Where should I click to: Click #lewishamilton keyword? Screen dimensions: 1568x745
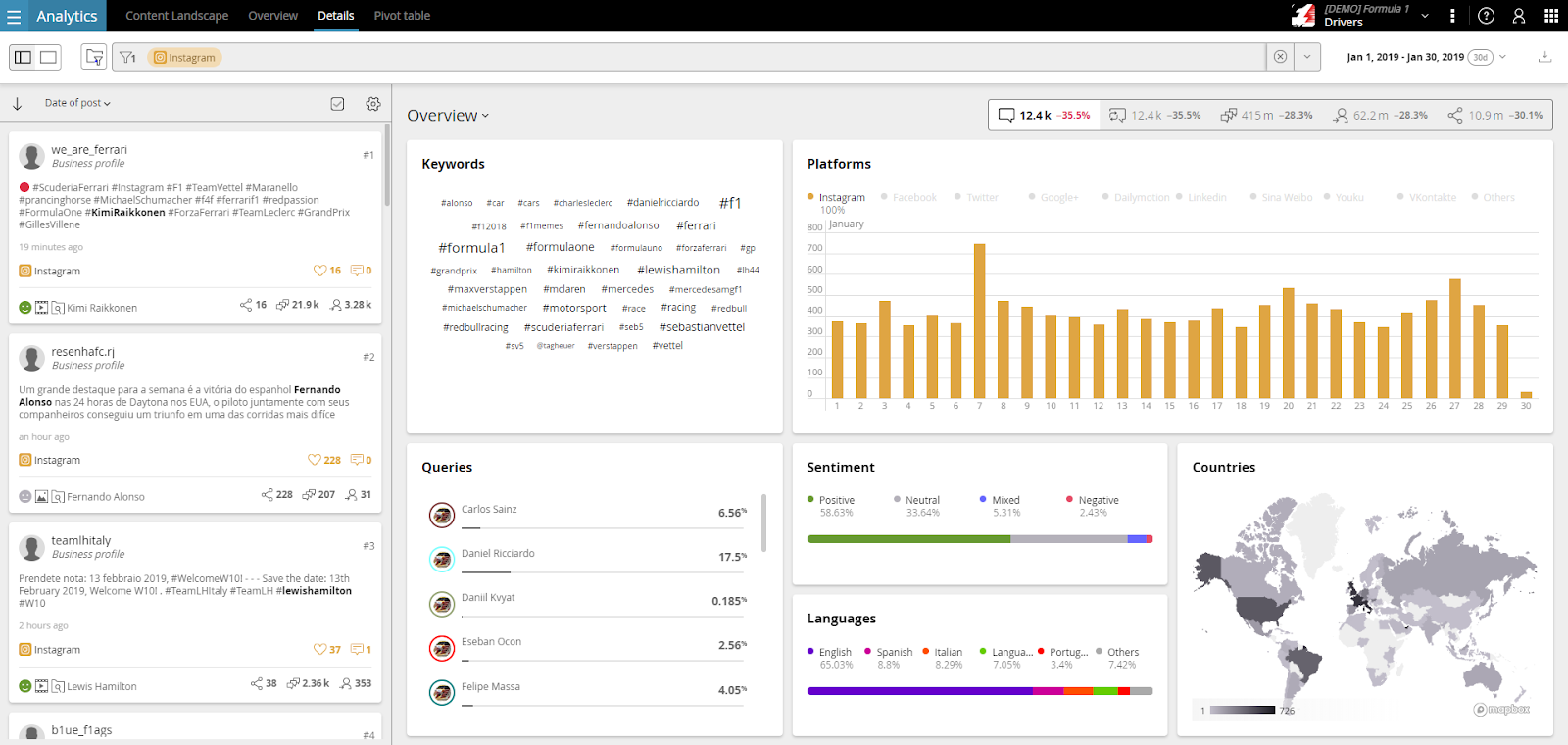678,270
